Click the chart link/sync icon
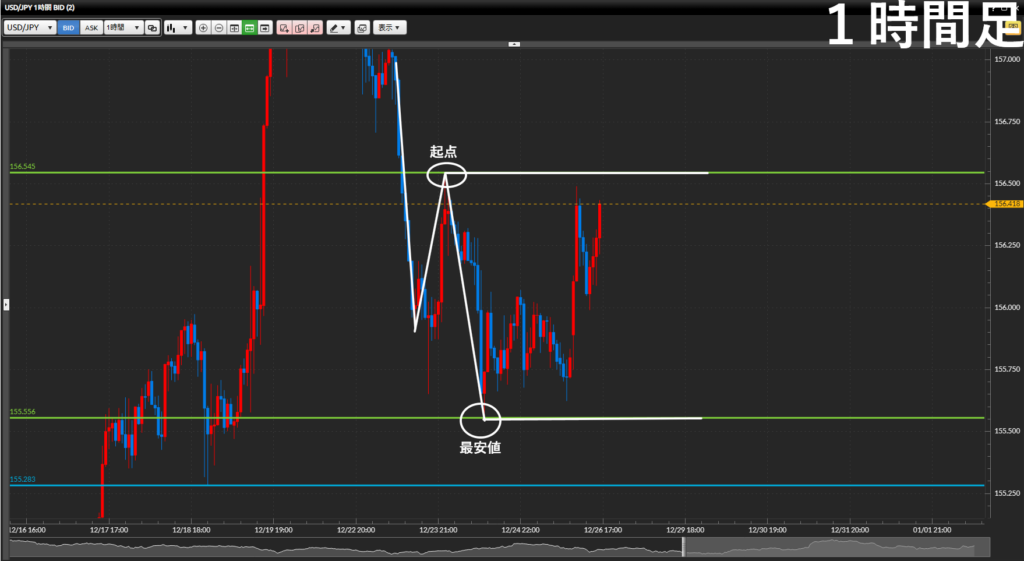 pyautogui.click(x=152, y=28)
